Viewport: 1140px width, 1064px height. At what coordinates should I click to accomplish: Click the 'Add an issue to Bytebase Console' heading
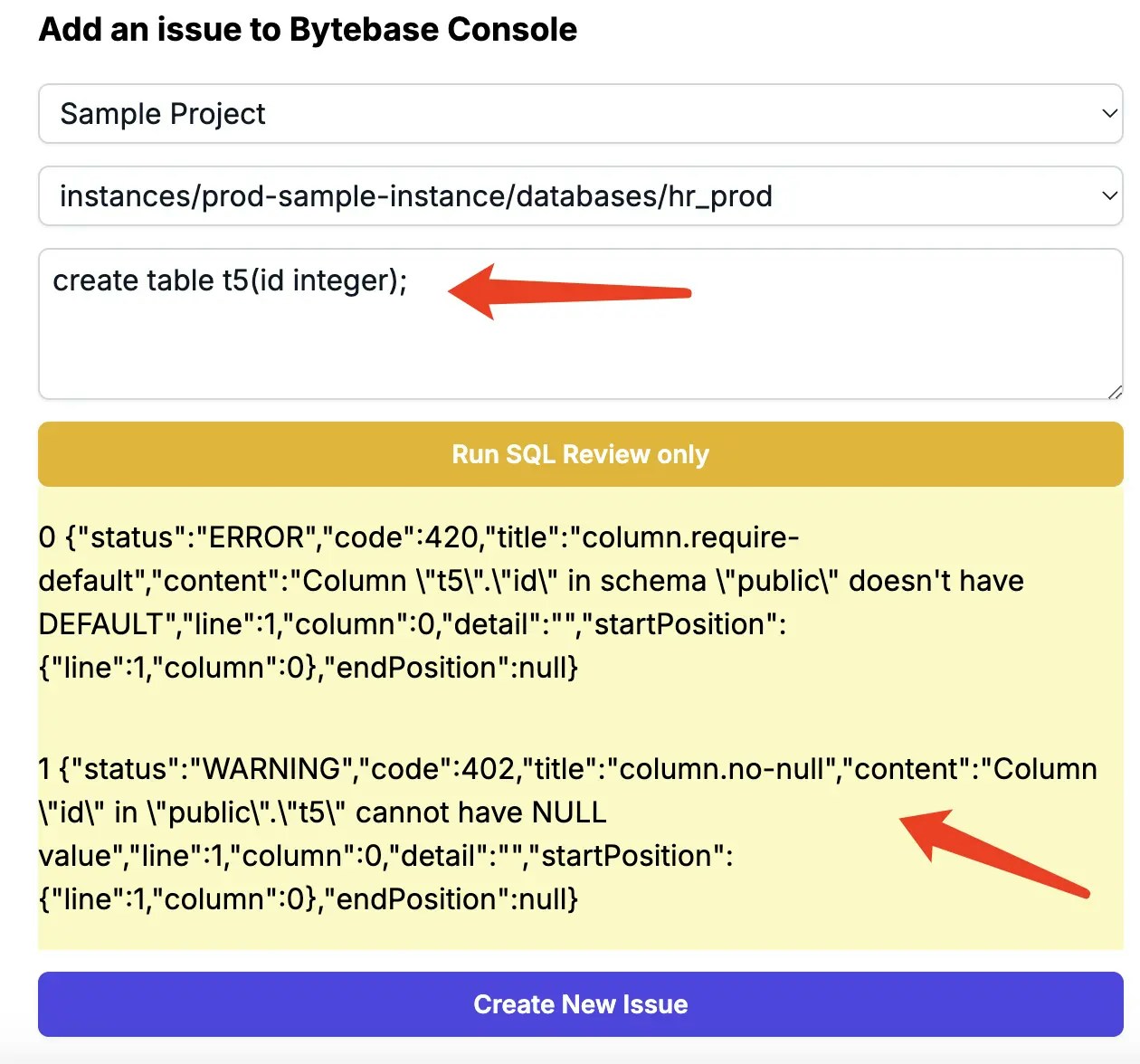pos(308,30)
